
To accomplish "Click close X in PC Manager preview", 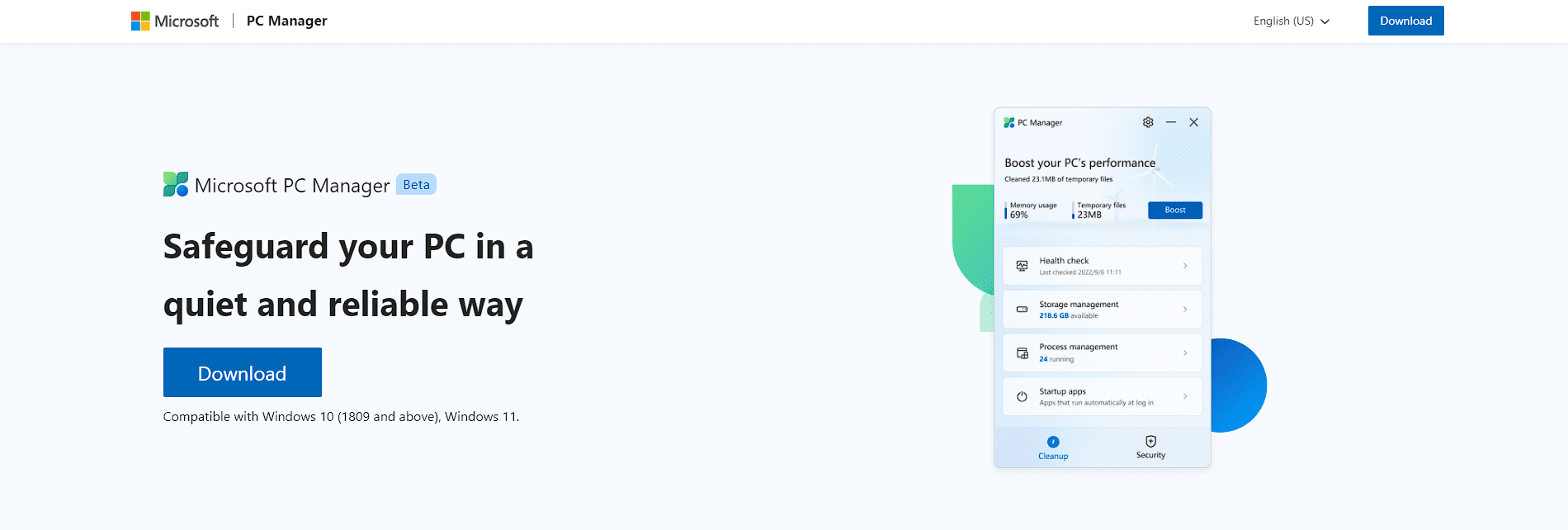I will [1193, 122].
